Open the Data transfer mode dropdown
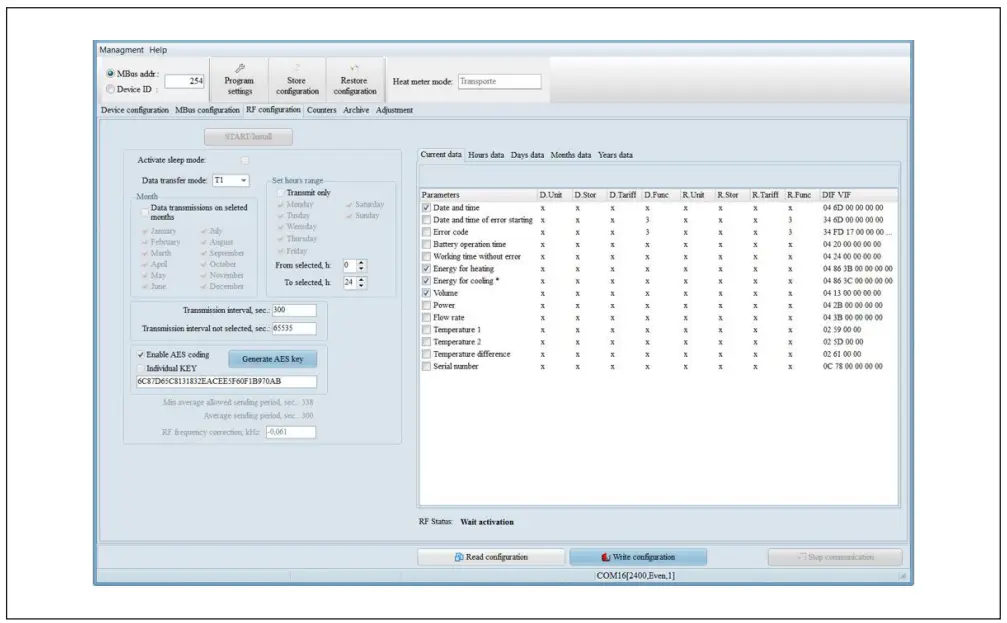 coord(244,181)
